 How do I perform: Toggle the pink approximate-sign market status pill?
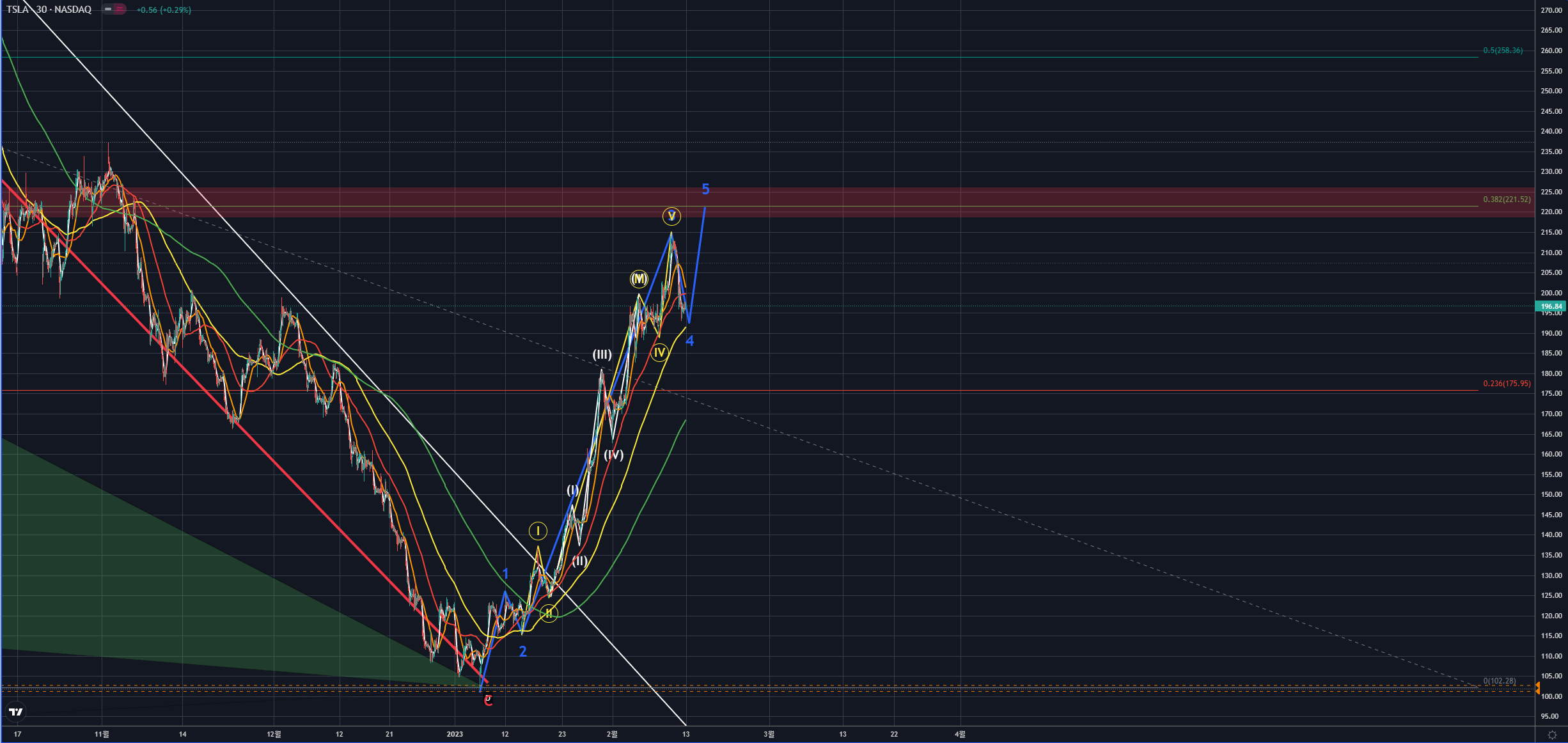pos(120,10)
